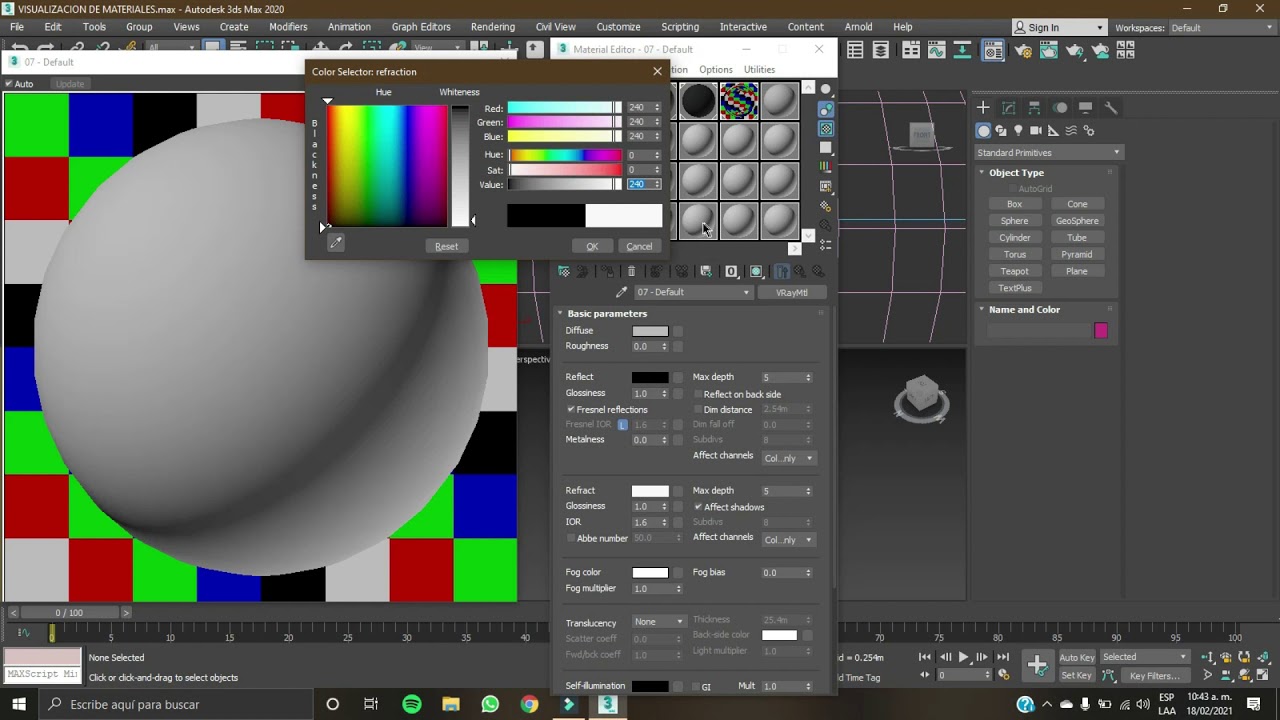Open the Modify panel tab icon

point(1009,107)
